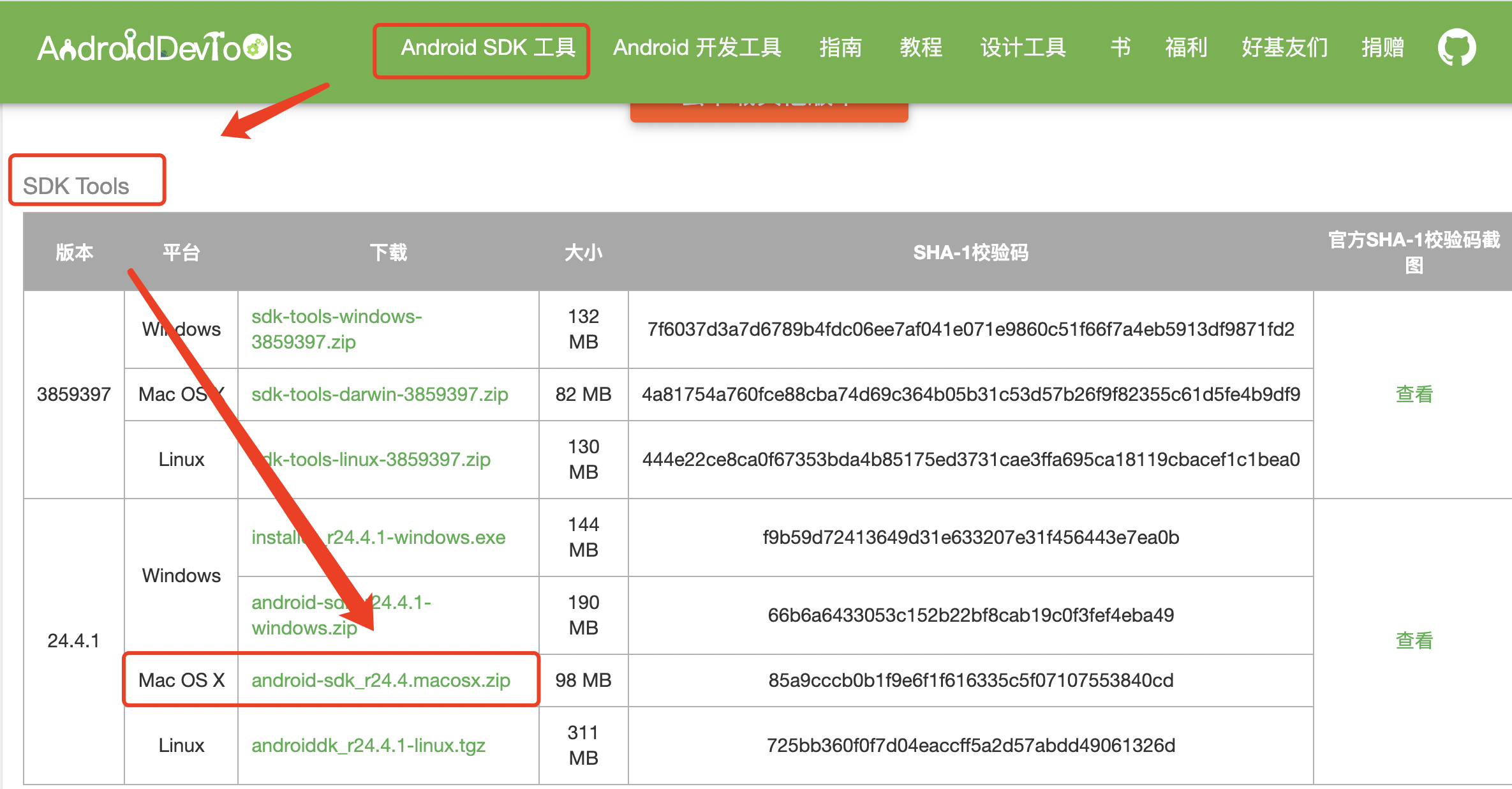Select the 教程 navigation item

(x=921, y=48)
